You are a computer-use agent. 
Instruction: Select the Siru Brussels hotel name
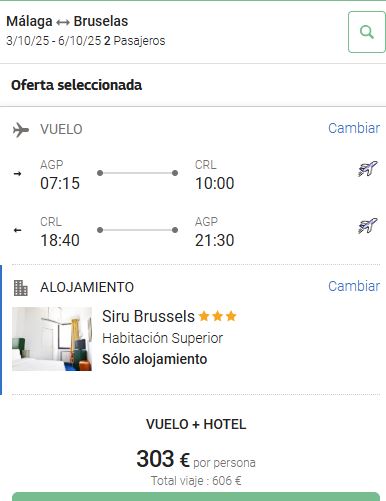148,316
